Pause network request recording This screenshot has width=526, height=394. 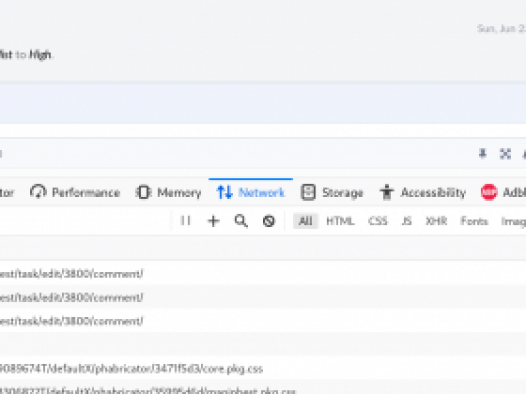186,221
